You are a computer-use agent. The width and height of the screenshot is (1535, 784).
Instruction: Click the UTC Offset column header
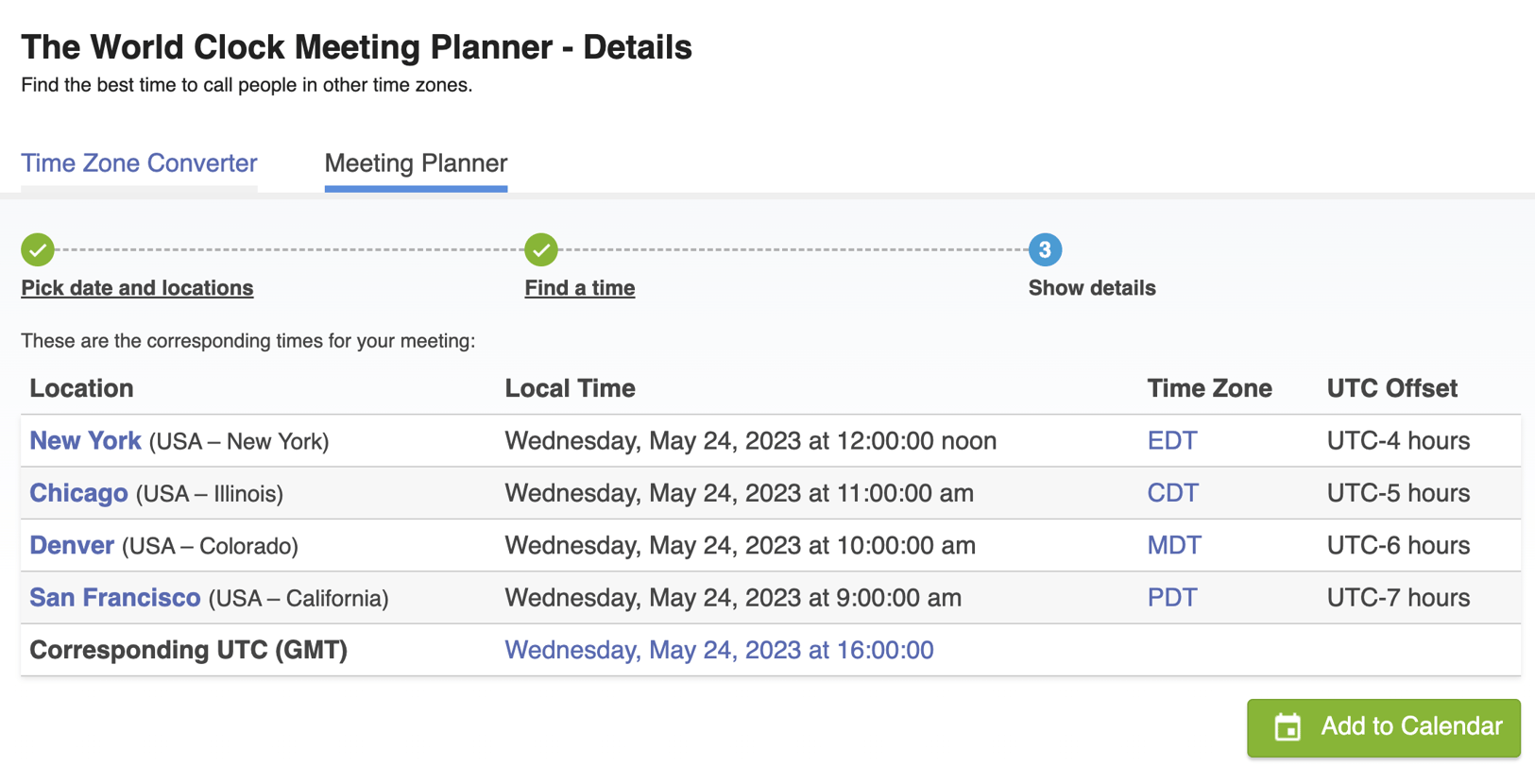click(x=1391, y=388)
